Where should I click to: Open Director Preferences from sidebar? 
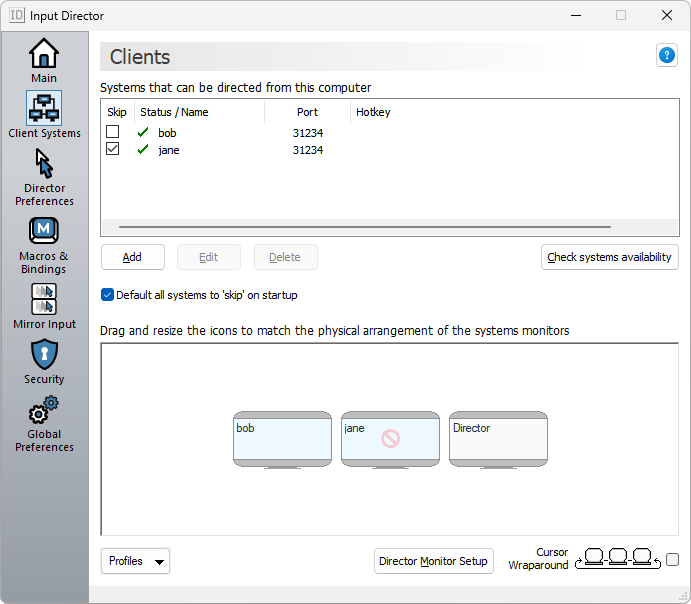pyautogui.click(x=44, y=177)
